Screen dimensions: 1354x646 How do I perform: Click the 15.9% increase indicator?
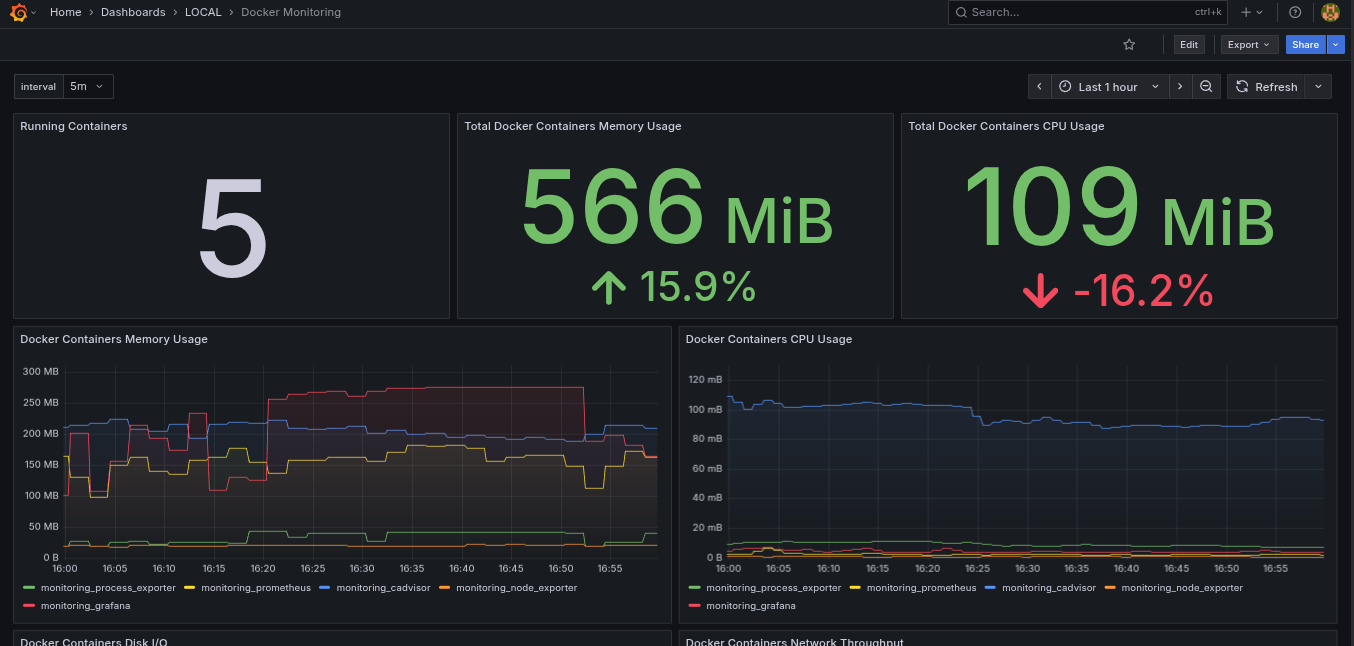(674, 287)
